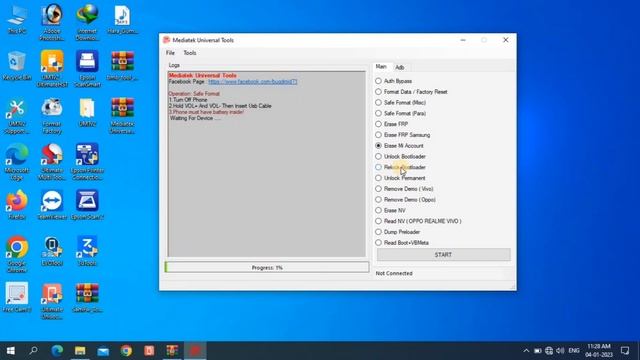640x360 pixels.
Task: Open the notification center icon
Action: pos(625,351)
